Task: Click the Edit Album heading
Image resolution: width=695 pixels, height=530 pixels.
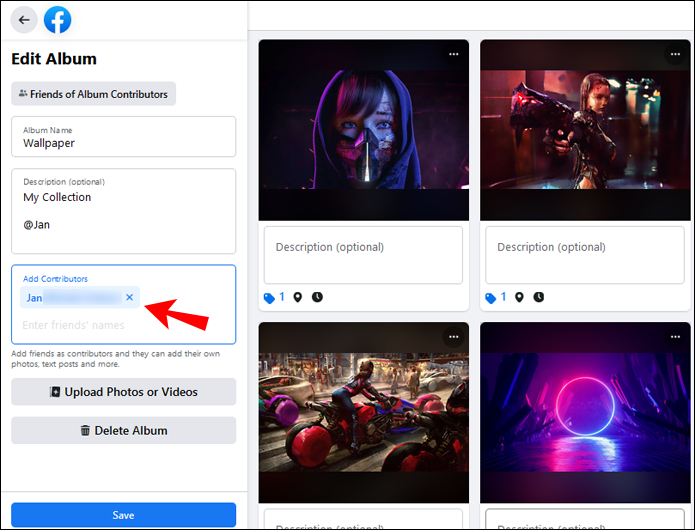Action: tap(54, 58)
